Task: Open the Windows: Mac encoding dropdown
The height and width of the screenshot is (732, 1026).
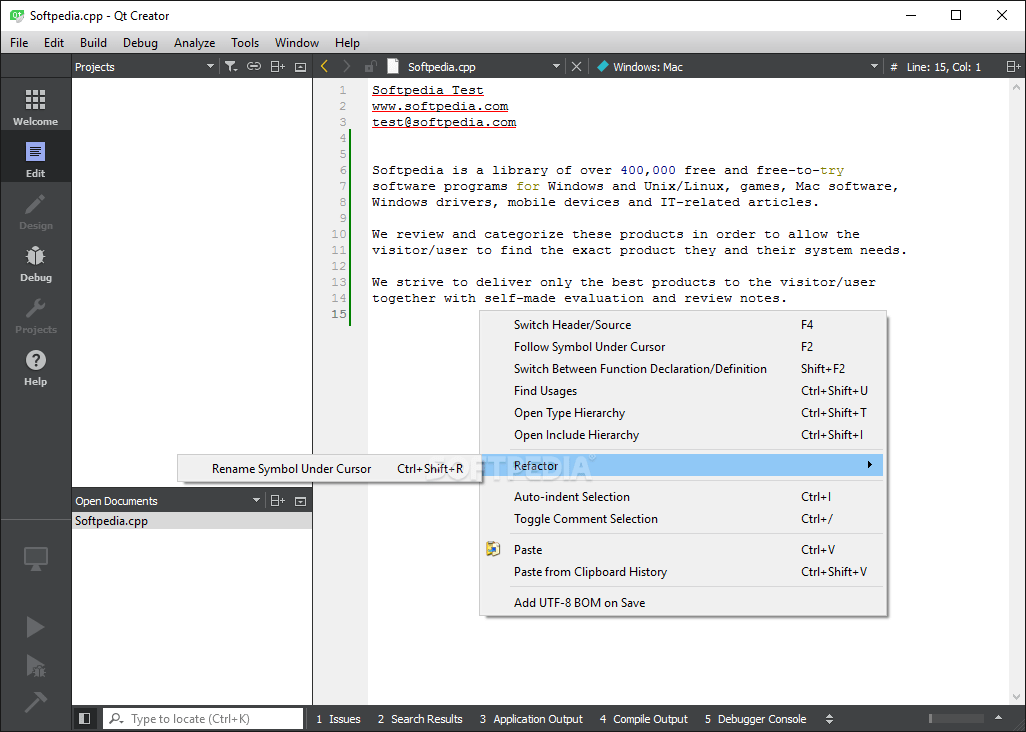Action: tap(872, 66)
